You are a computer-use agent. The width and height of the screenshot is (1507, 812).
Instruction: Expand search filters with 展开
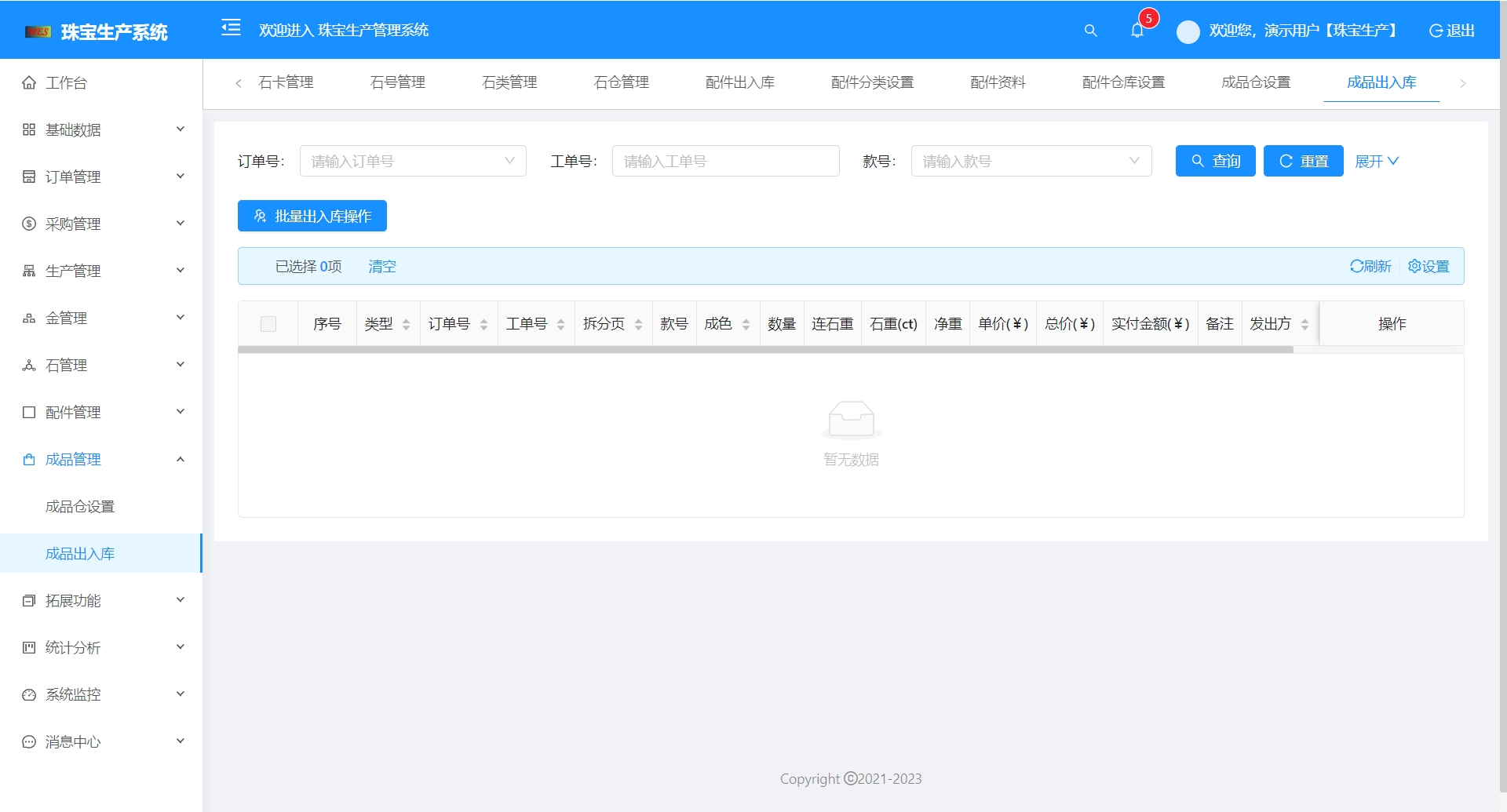1377,161
